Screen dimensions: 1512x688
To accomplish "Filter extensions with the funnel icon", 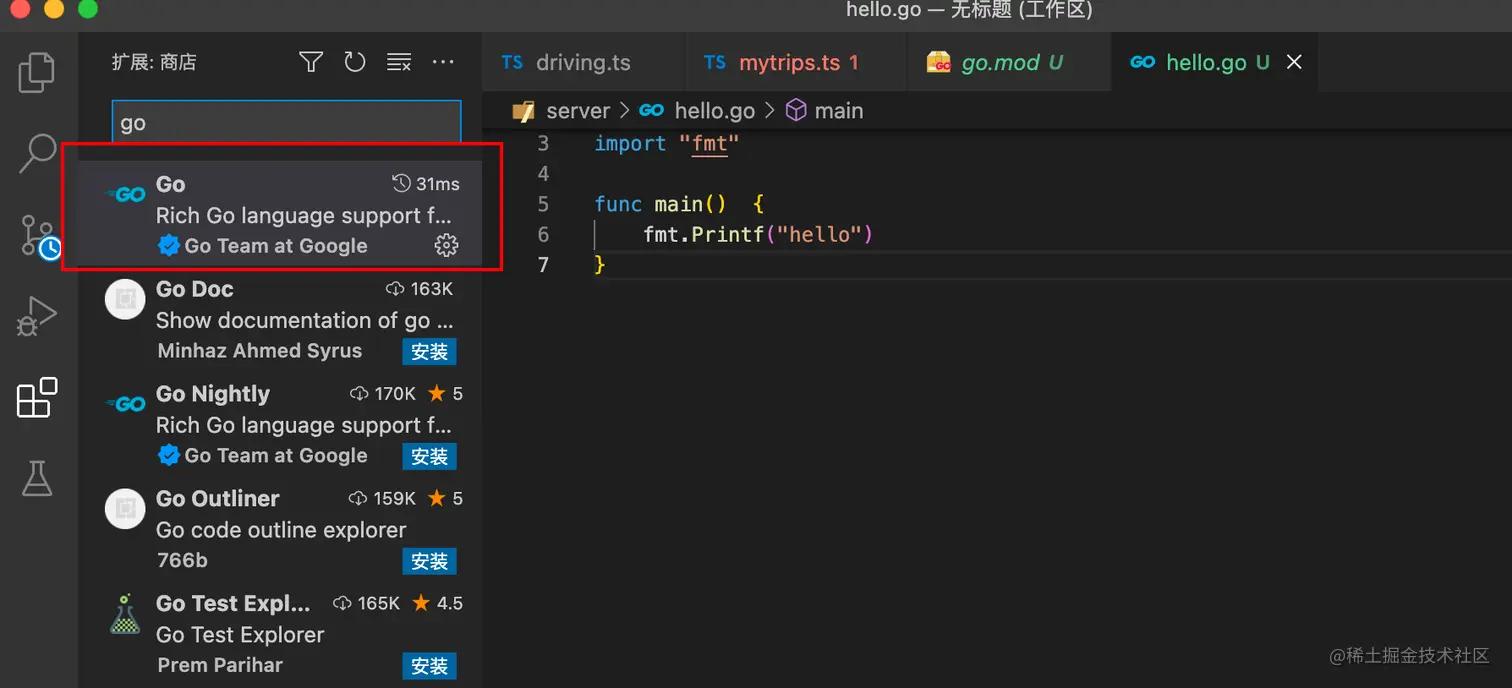I will coord(311,62).
